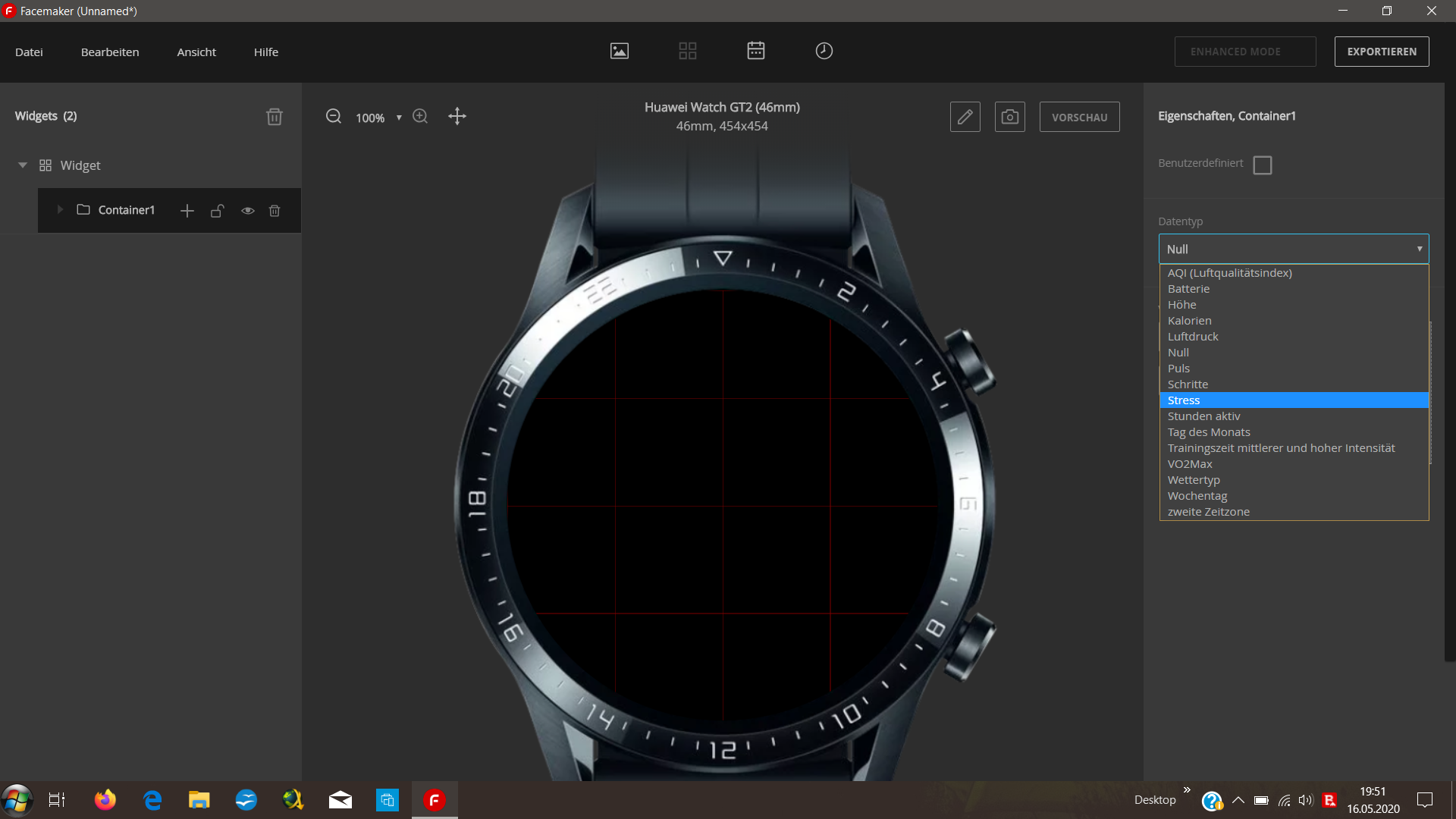Pick Wettertyp data type
The height and width of the screenshot is (819, 1456).
(1294, 480)
